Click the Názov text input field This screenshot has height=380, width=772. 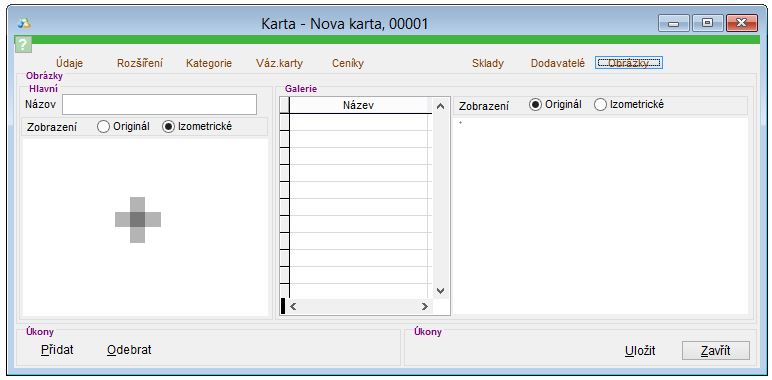pos(160,104)
